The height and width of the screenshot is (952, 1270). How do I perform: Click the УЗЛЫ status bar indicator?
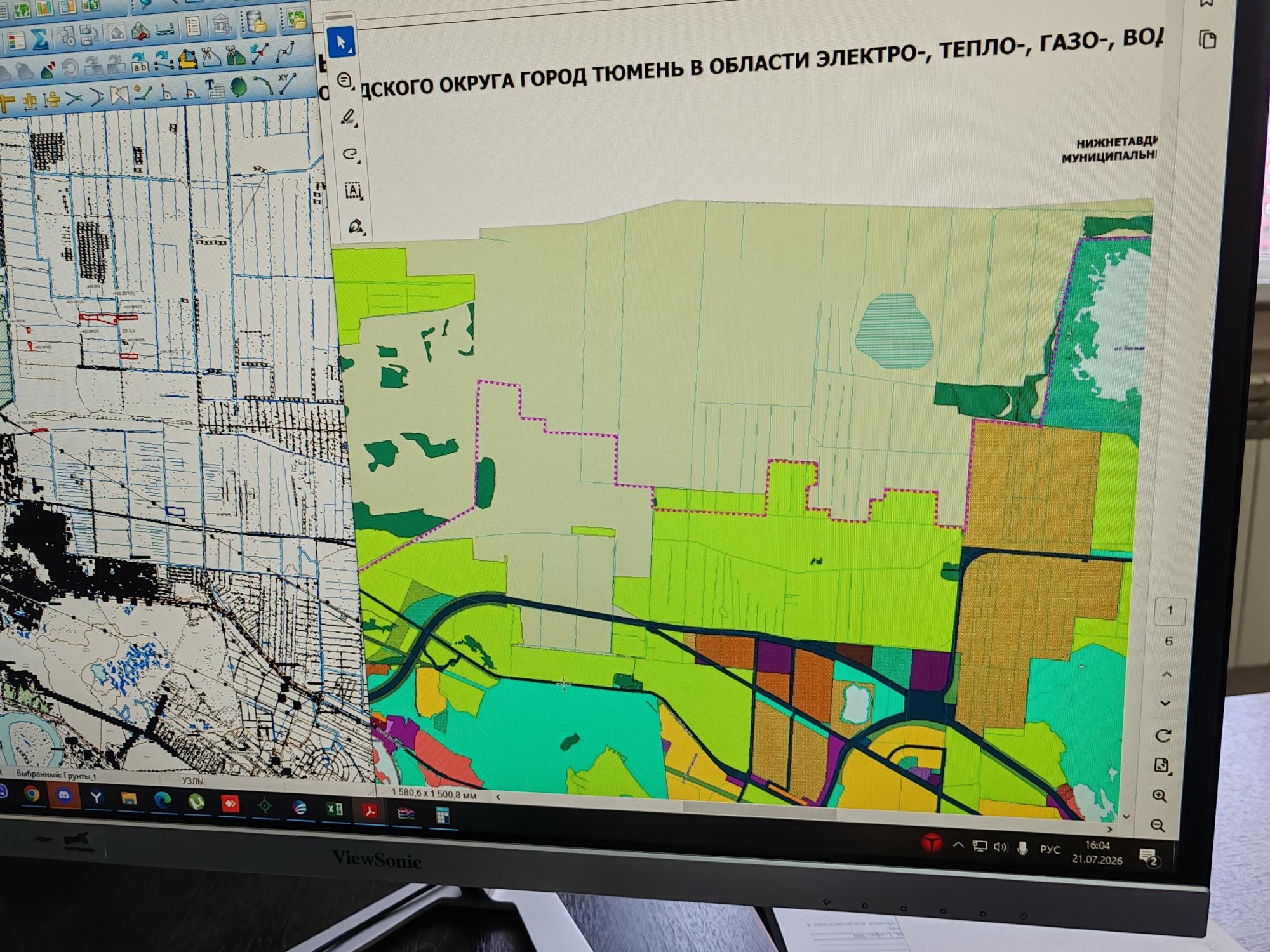pos(194,781)
